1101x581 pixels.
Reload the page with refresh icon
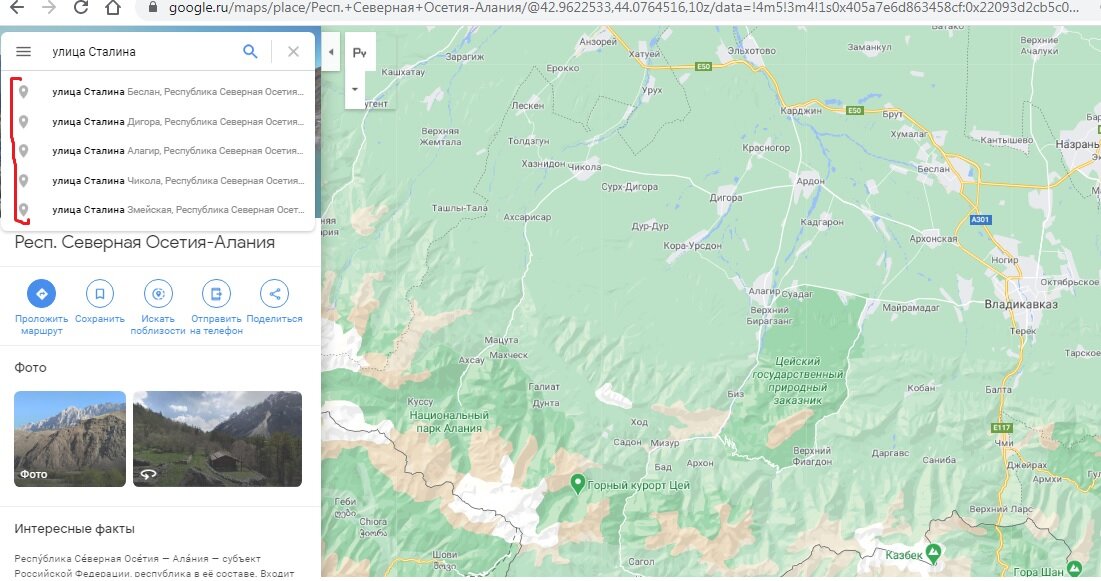81,8
